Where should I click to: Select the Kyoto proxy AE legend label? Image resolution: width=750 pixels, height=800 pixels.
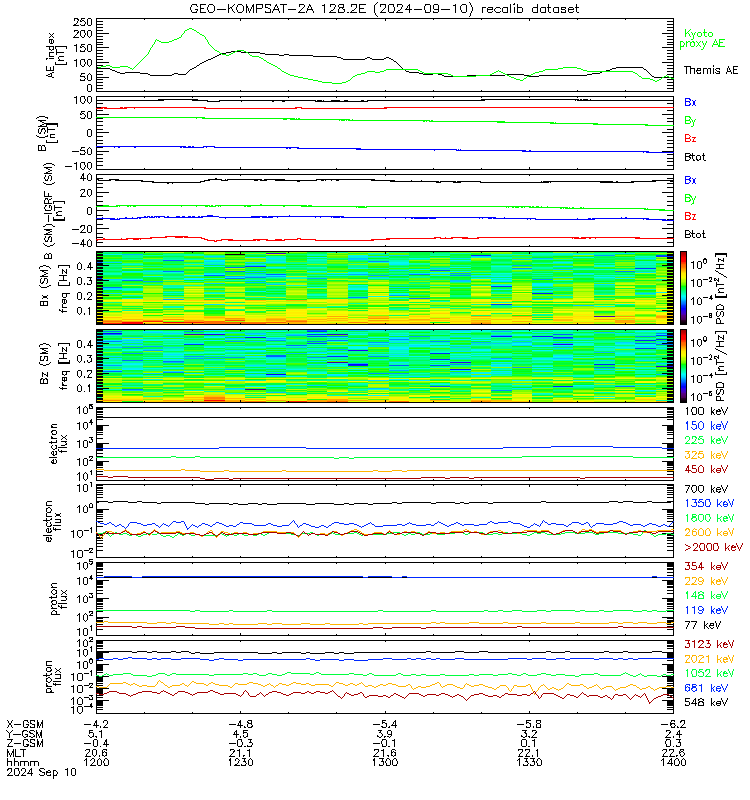tap(702, 39)
